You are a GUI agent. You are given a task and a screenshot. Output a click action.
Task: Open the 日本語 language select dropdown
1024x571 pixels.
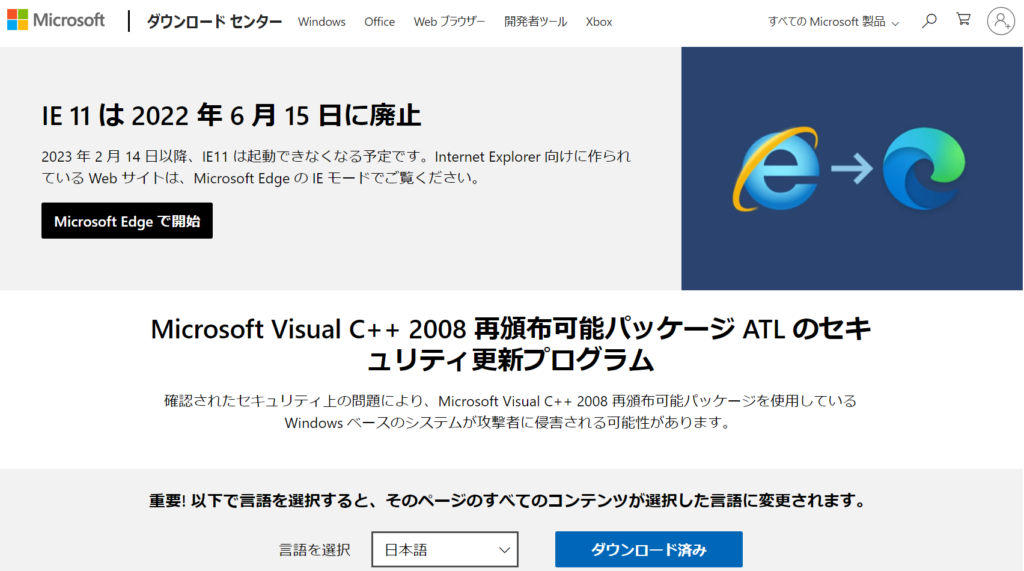click(445, 549)
